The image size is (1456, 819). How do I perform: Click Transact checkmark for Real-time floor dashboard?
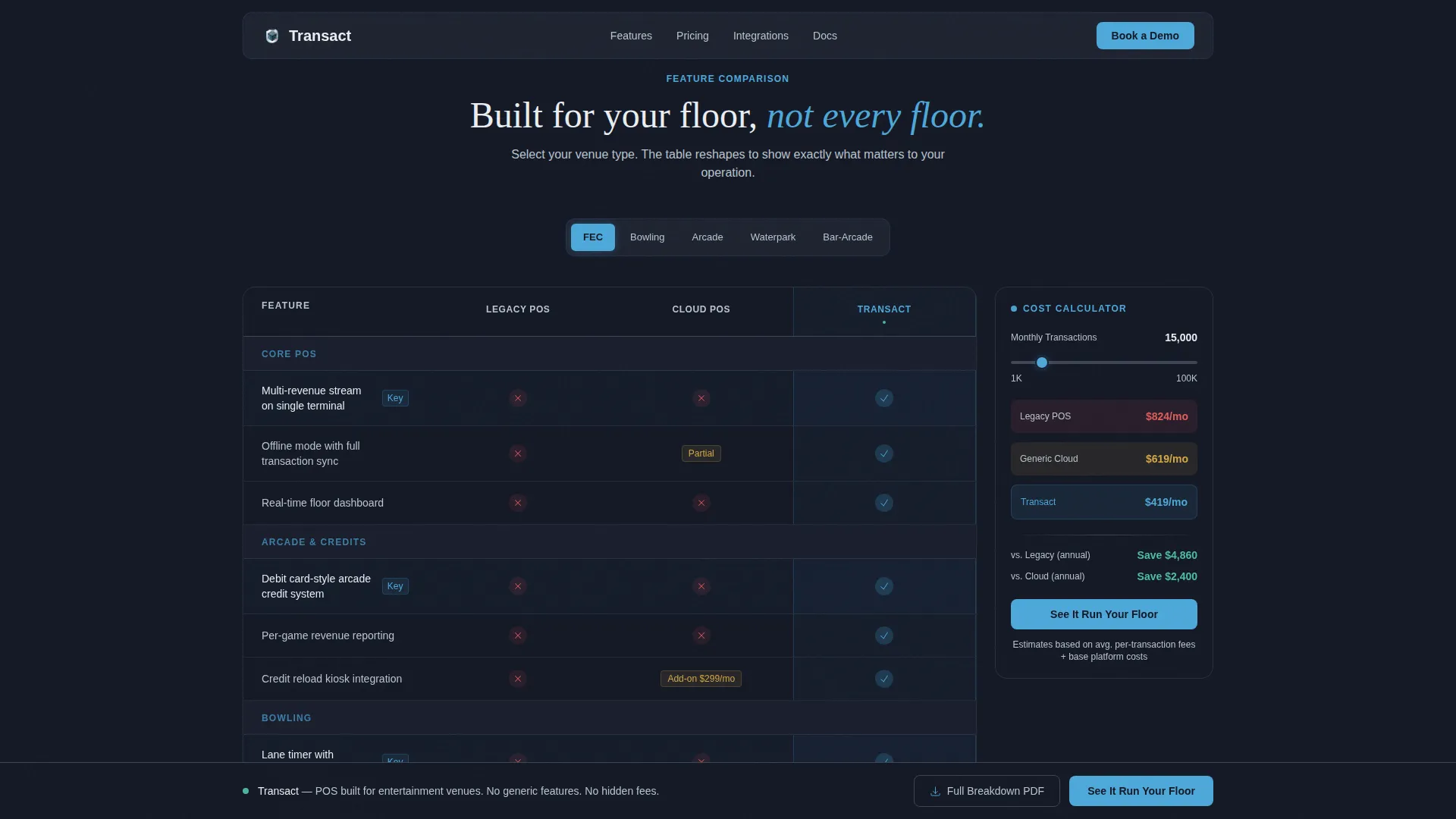[884, 503]
